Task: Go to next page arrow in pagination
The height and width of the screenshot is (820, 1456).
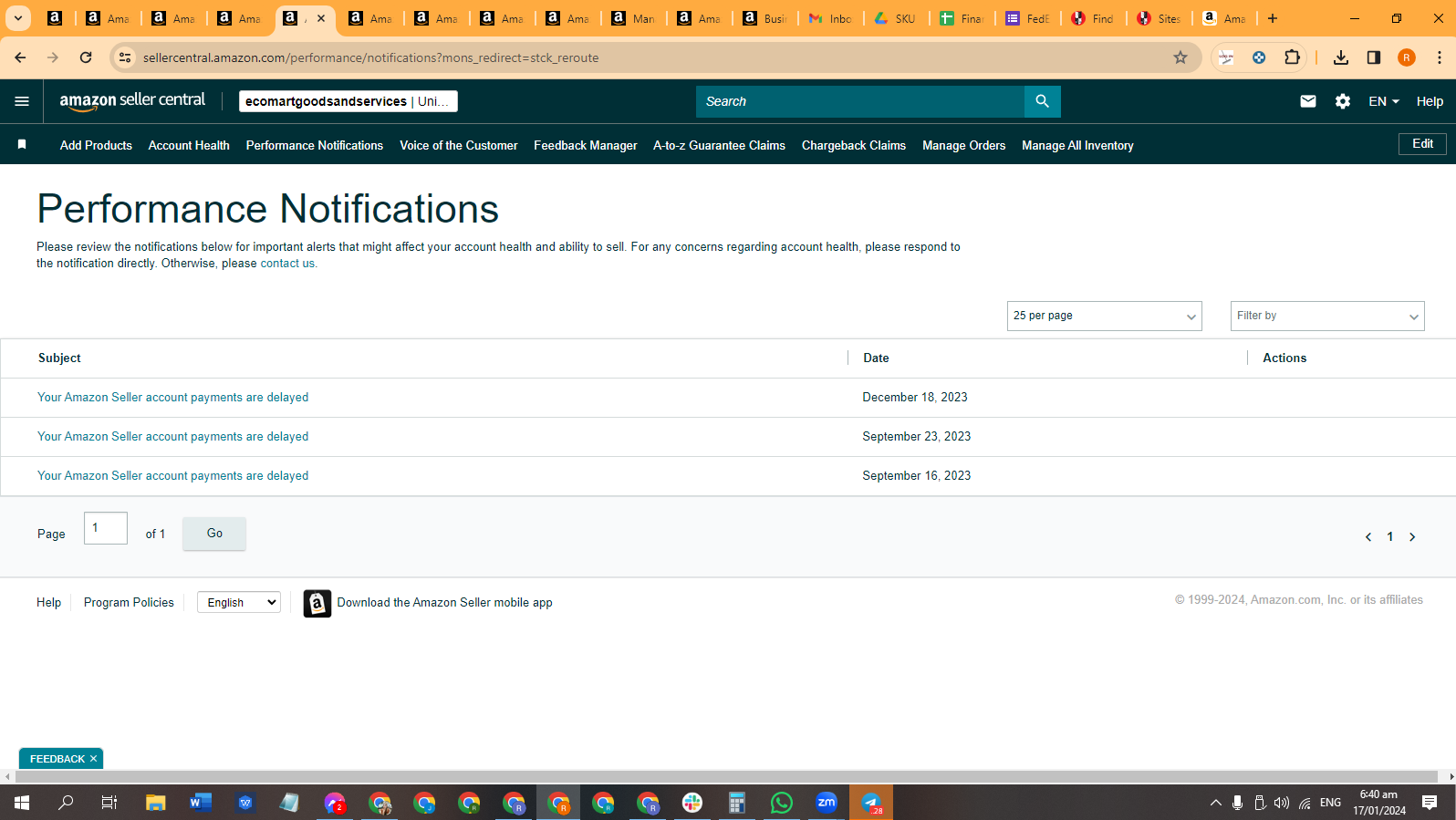Action: click(1411, 536)
